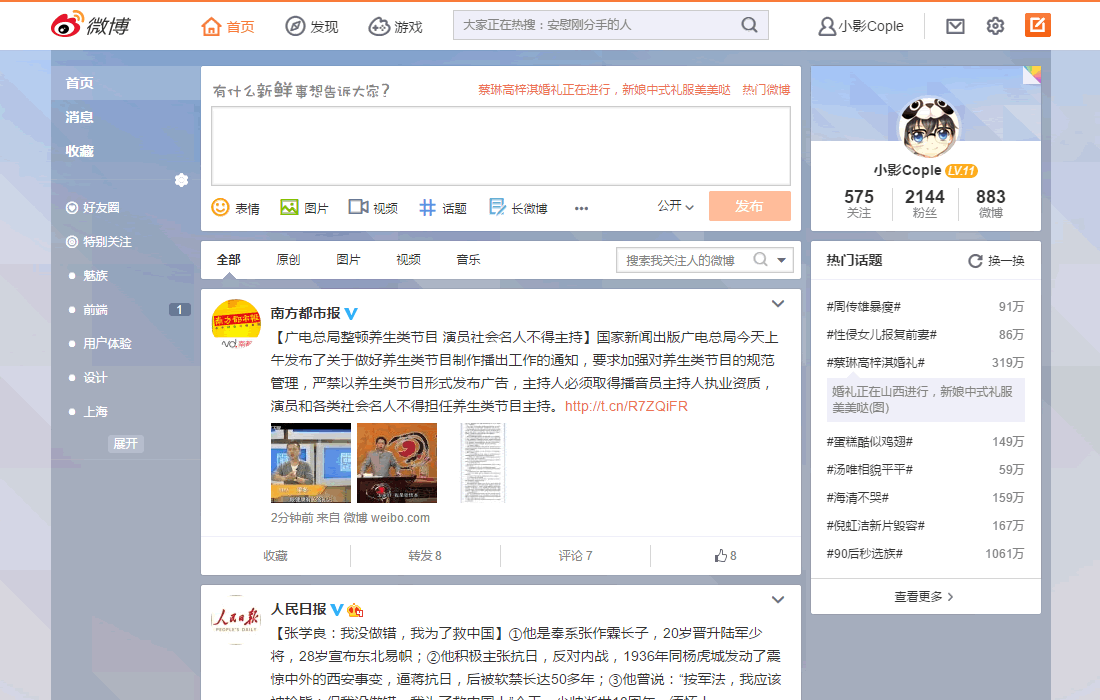Show more compose options (three dots)
The image size is (1100, 700).
(581, 208)
